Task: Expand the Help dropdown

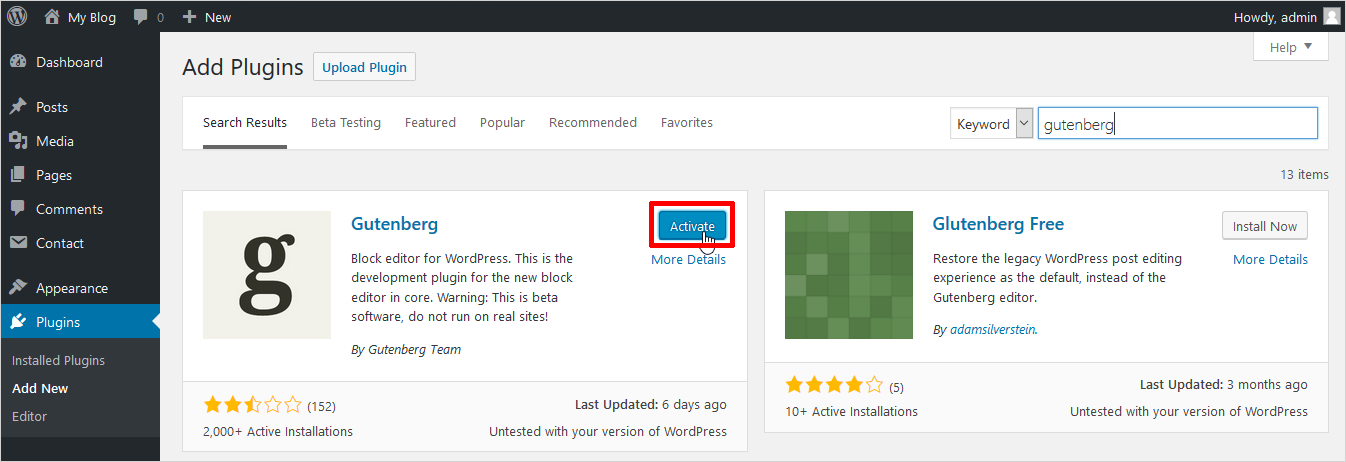Action: pos(1290,47)
